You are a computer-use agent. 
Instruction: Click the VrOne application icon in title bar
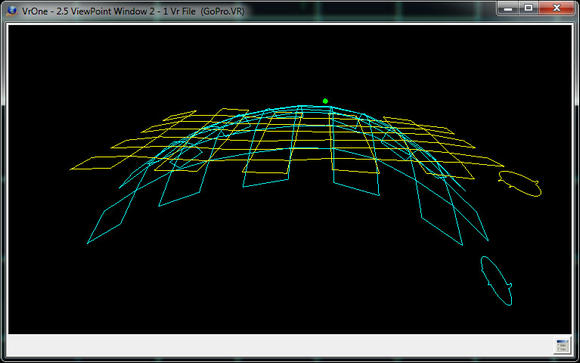12,11
